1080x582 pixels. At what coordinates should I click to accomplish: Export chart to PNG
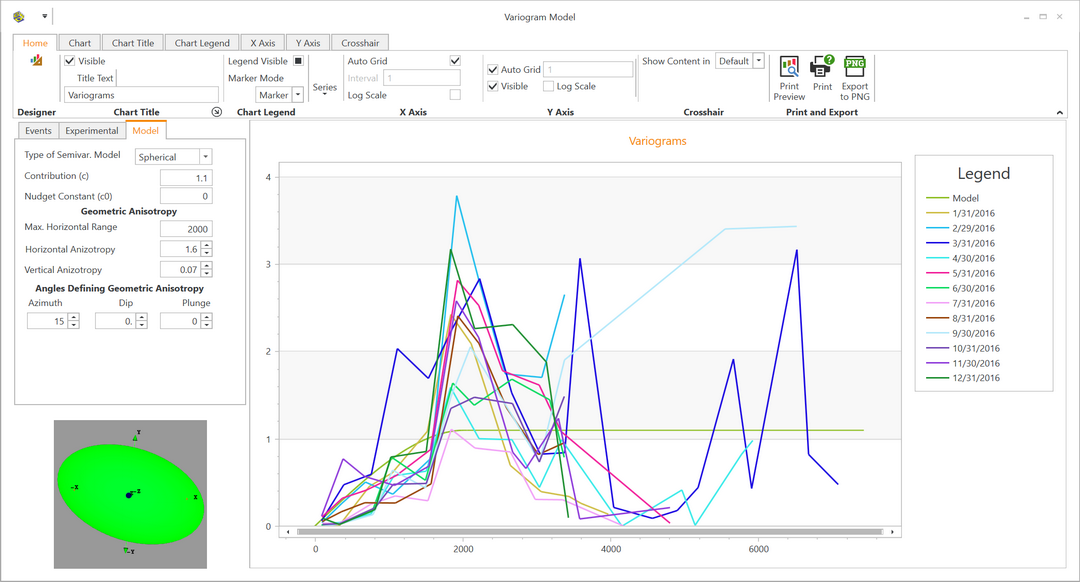tap(854, 78)
